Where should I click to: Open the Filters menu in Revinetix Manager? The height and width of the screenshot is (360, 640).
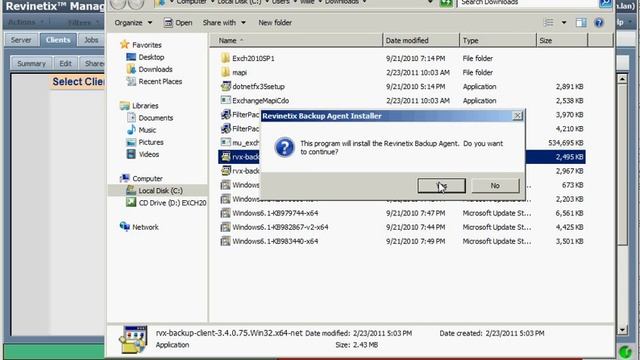(x=83, y=22)
